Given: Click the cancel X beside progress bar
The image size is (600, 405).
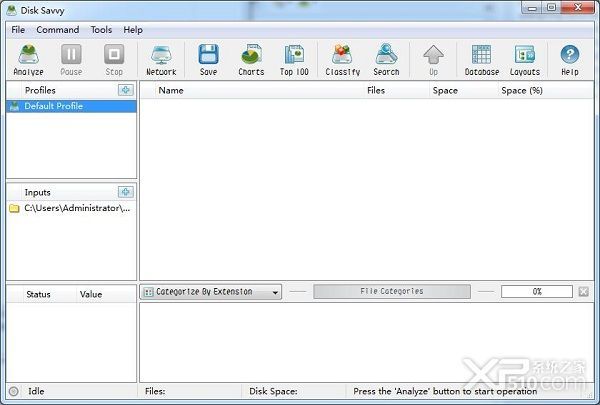Looking at the screenshot, I should [x=584, y=292].
